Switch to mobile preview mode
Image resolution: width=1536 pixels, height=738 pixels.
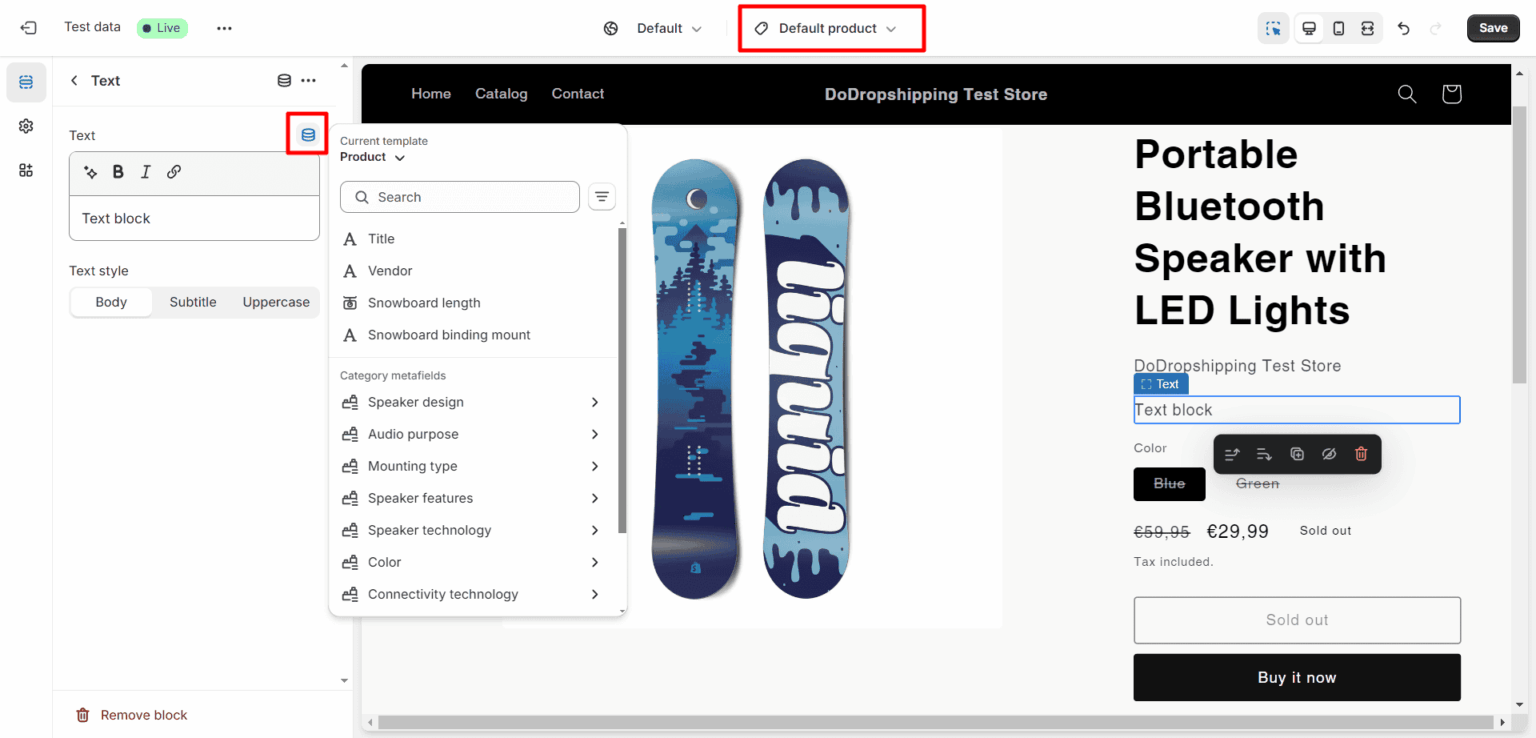coord(1338,28)
